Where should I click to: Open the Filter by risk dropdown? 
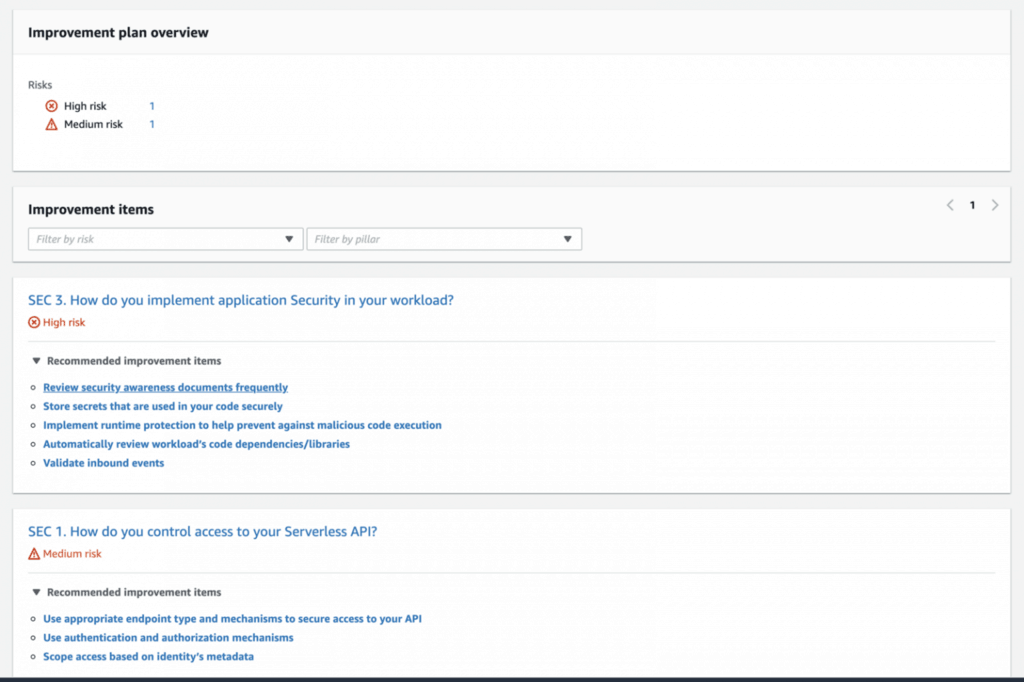165,239
